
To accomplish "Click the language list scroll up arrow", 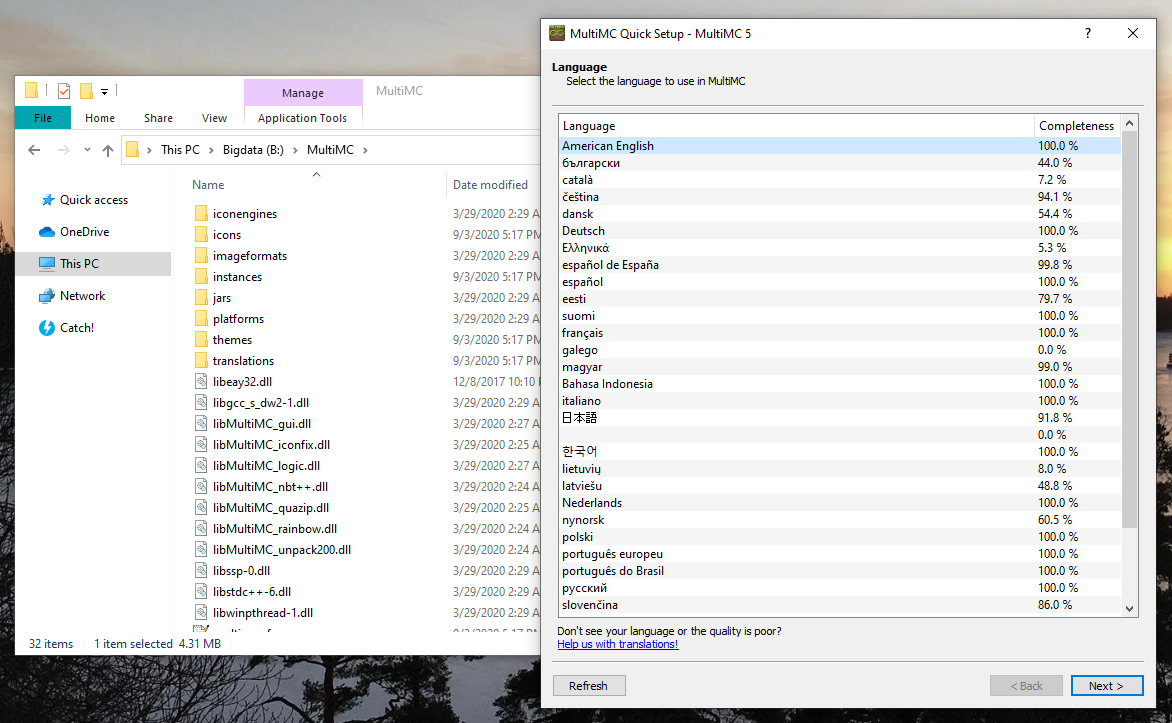I will [1129, 123].
